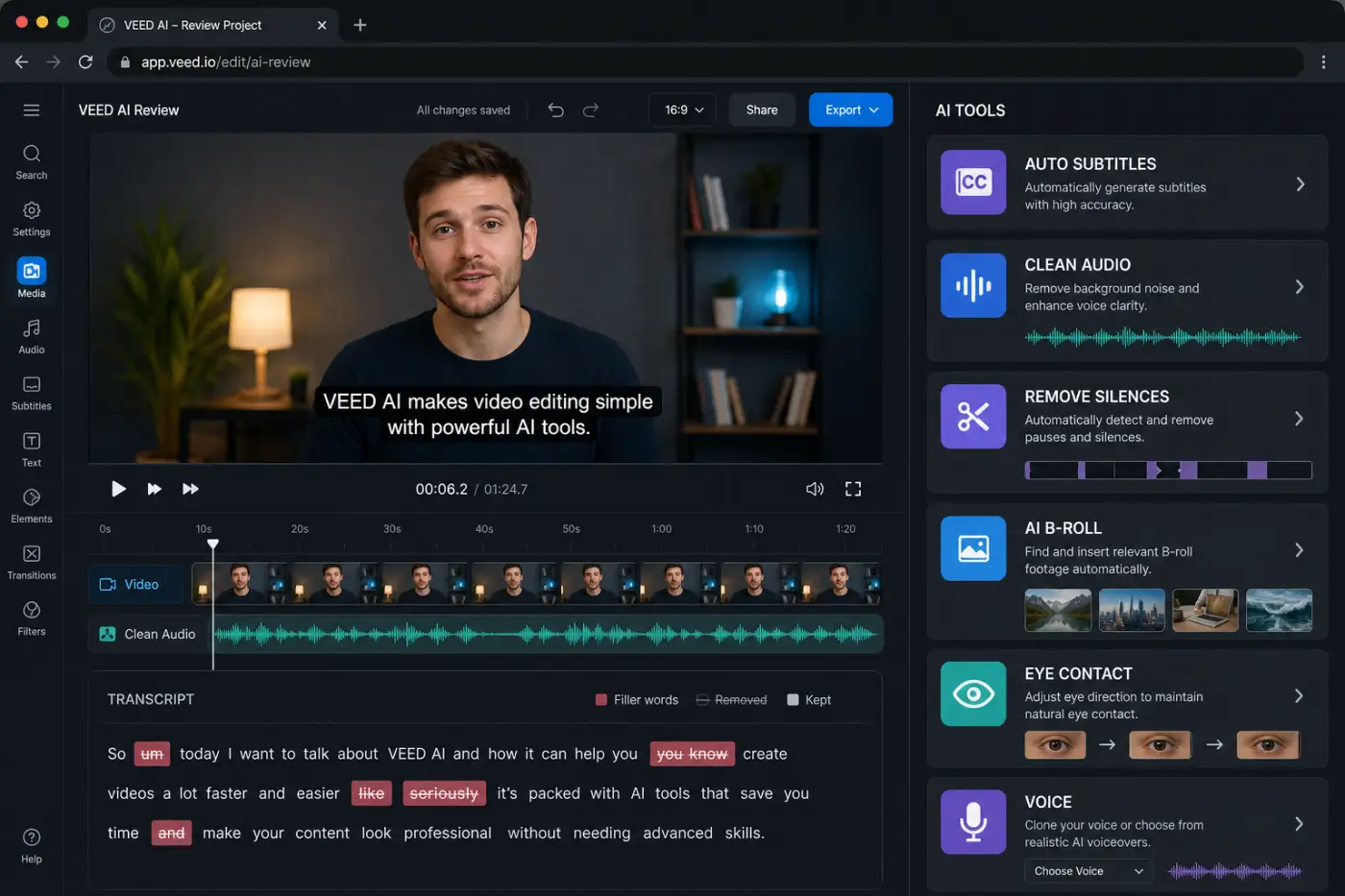Screen dimensions: 1345x896
Task: Click the Remove Silences scissors icon
Action: [973, 417]
